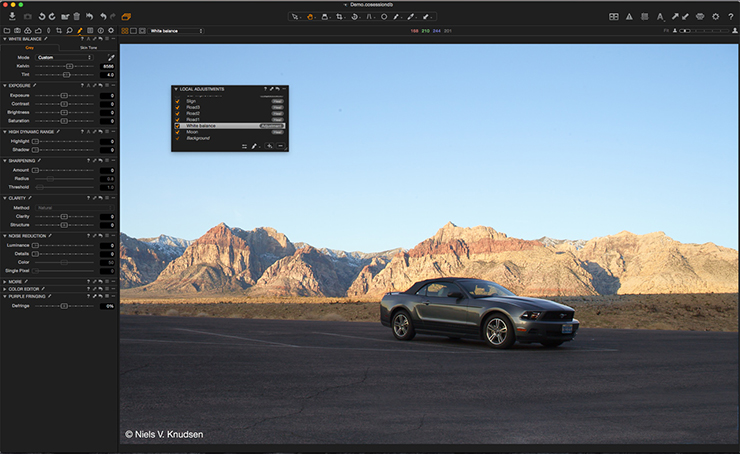Choose the Rotate cursor tool

(x=354, y=17)
